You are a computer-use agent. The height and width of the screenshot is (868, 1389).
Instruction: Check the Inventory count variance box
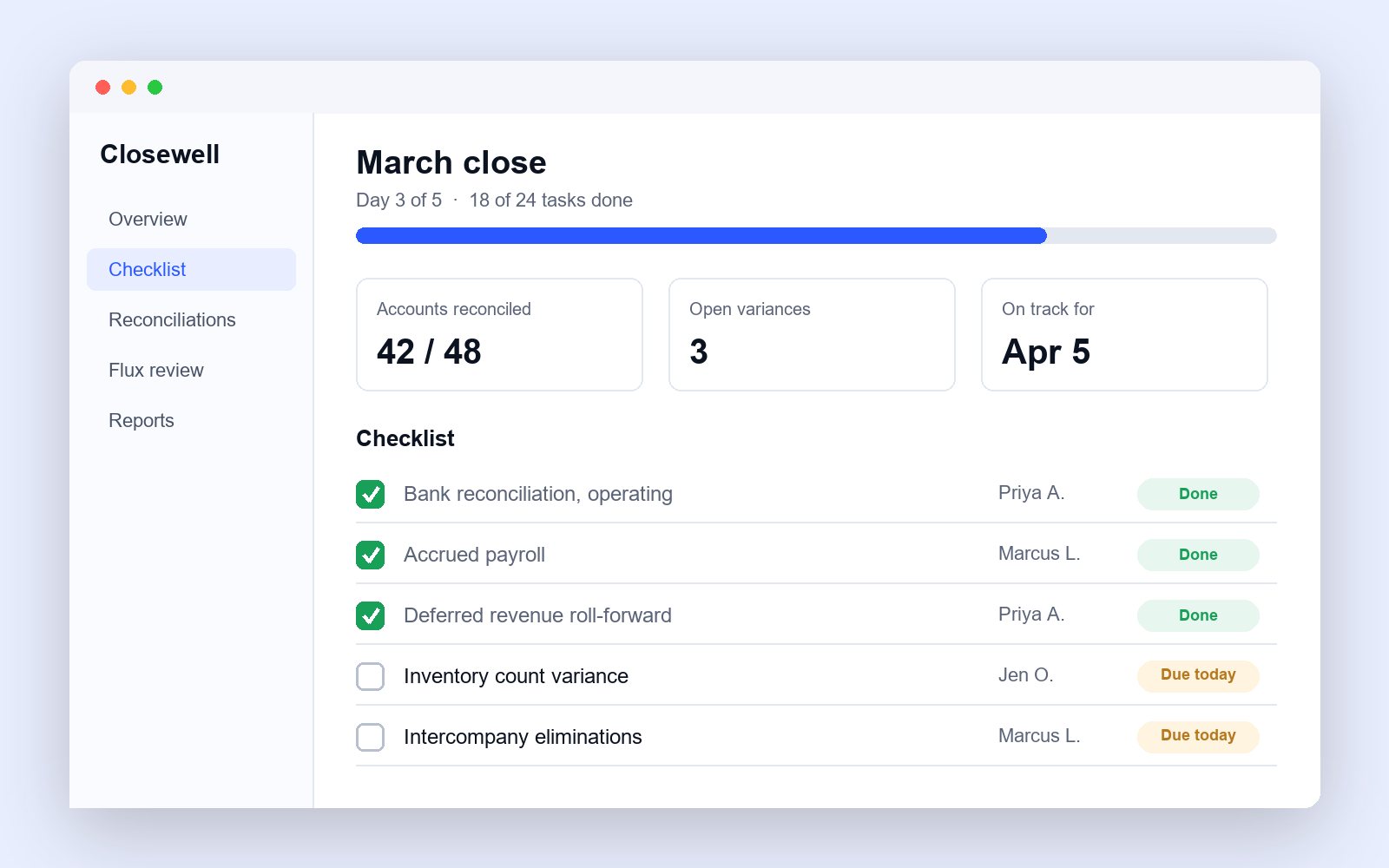pos(371,676)
